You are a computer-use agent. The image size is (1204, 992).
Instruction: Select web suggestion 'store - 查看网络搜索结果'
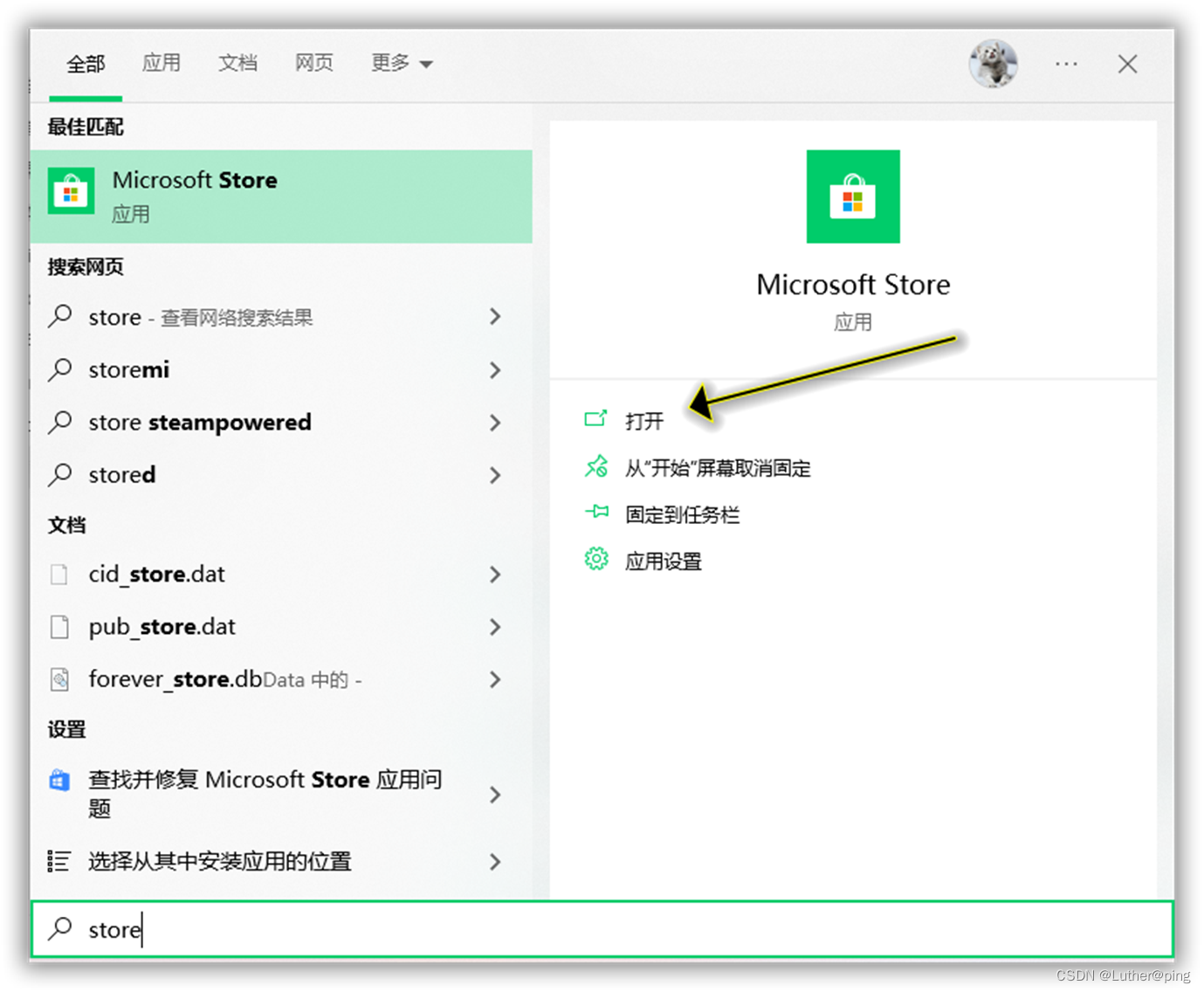[281, 317]
